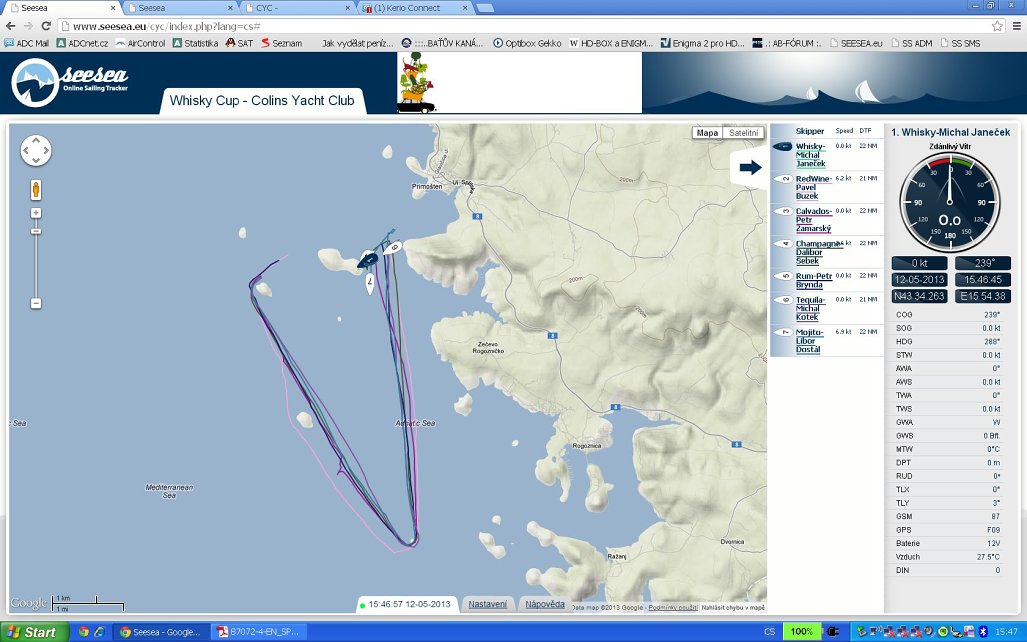Switch map to Satelitní view
Viewport: 1027px width, 642px height.
tap(743, 133)
